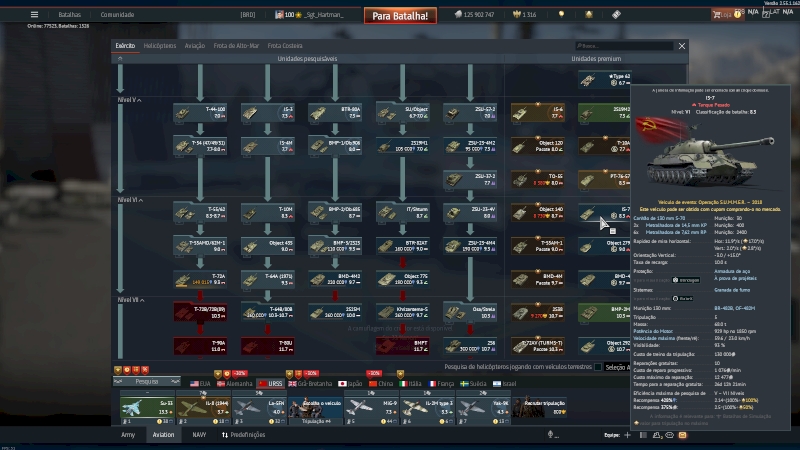The height and width of the screenshot is (450, 800).
Task: Open the _Sgt_Hartman_ player profile
Action: coord(323,15)
